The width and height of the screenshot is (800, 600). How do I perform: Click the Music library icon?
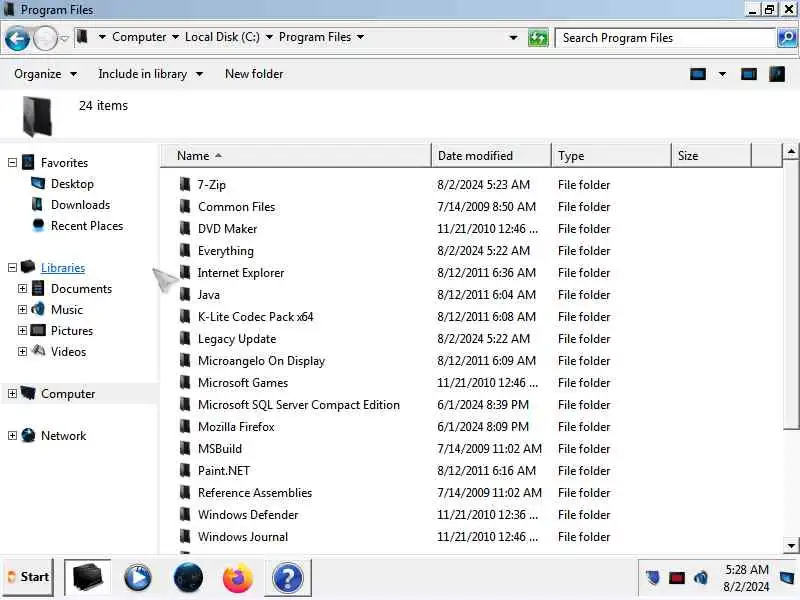[38, 309]
